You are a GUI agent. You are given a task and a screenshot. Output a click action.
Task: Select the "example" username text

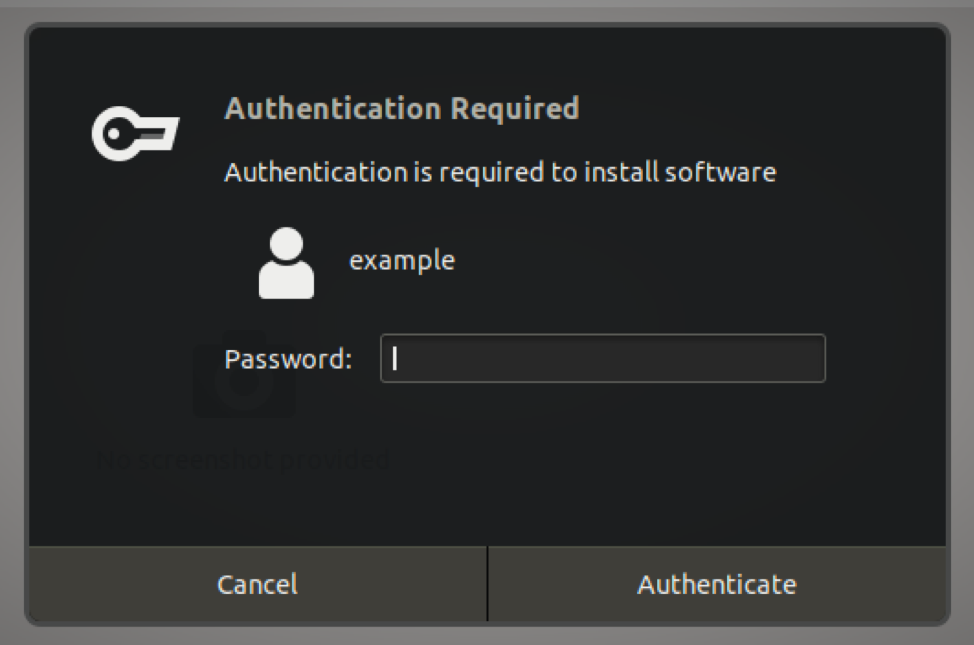tap(401, 261)
